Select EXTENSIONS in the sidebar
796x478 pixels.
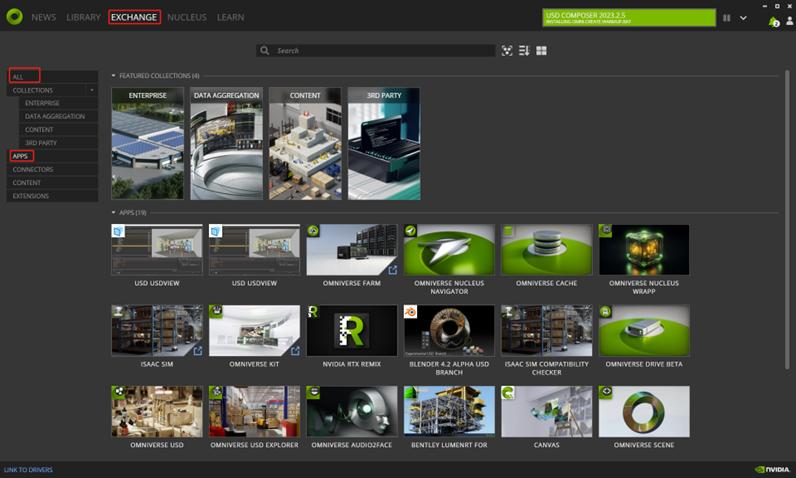[53, 195]
